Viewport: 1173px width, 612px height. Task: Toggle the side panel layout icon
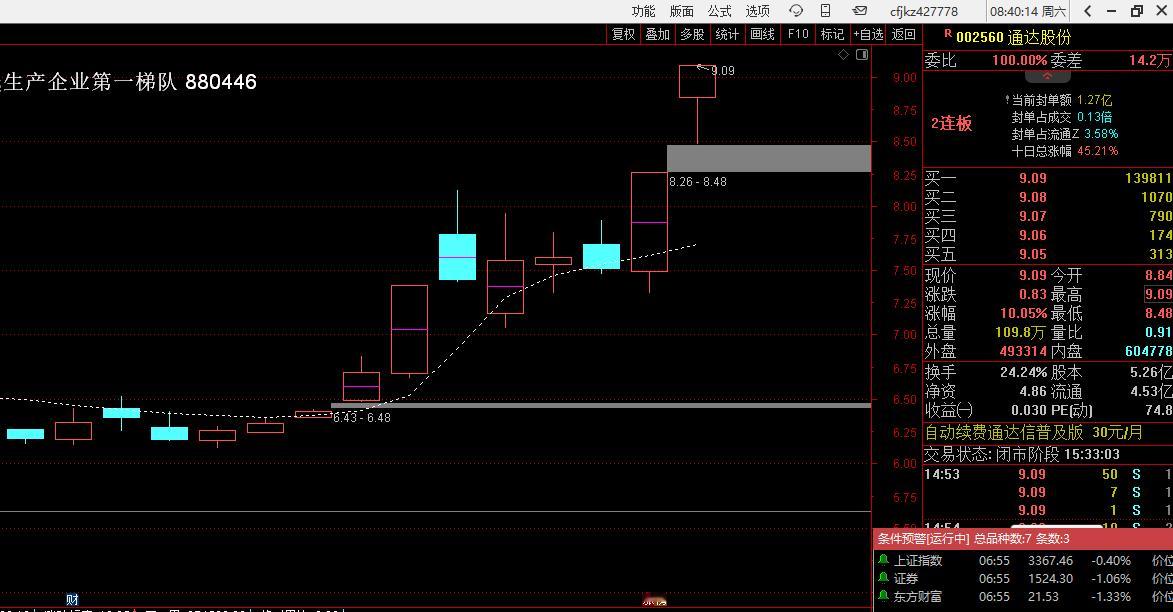tap(862, 55)
